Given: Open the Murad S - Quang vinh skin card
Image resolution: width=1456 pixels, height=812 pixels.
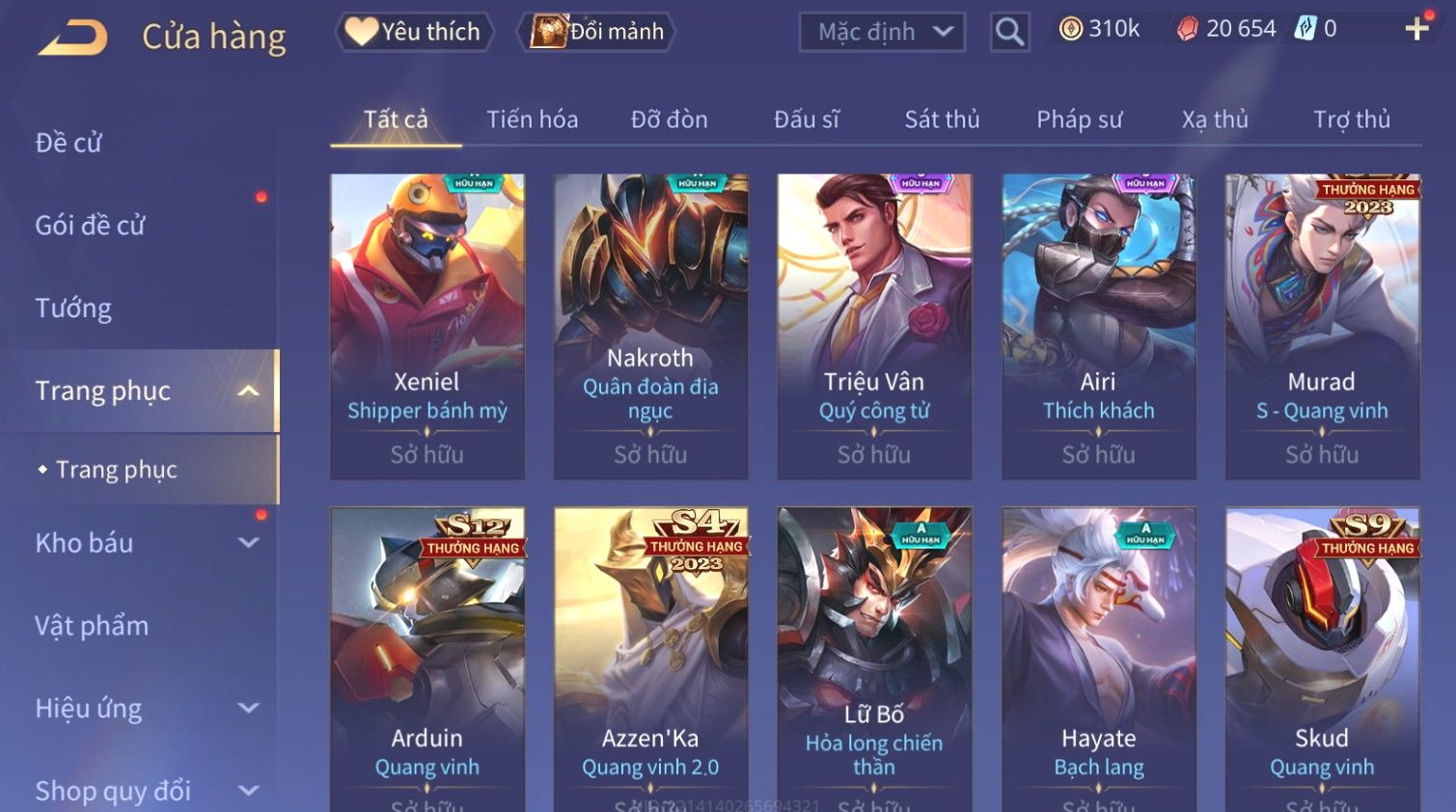Looking at the screenshot, I should point(1322,326).
